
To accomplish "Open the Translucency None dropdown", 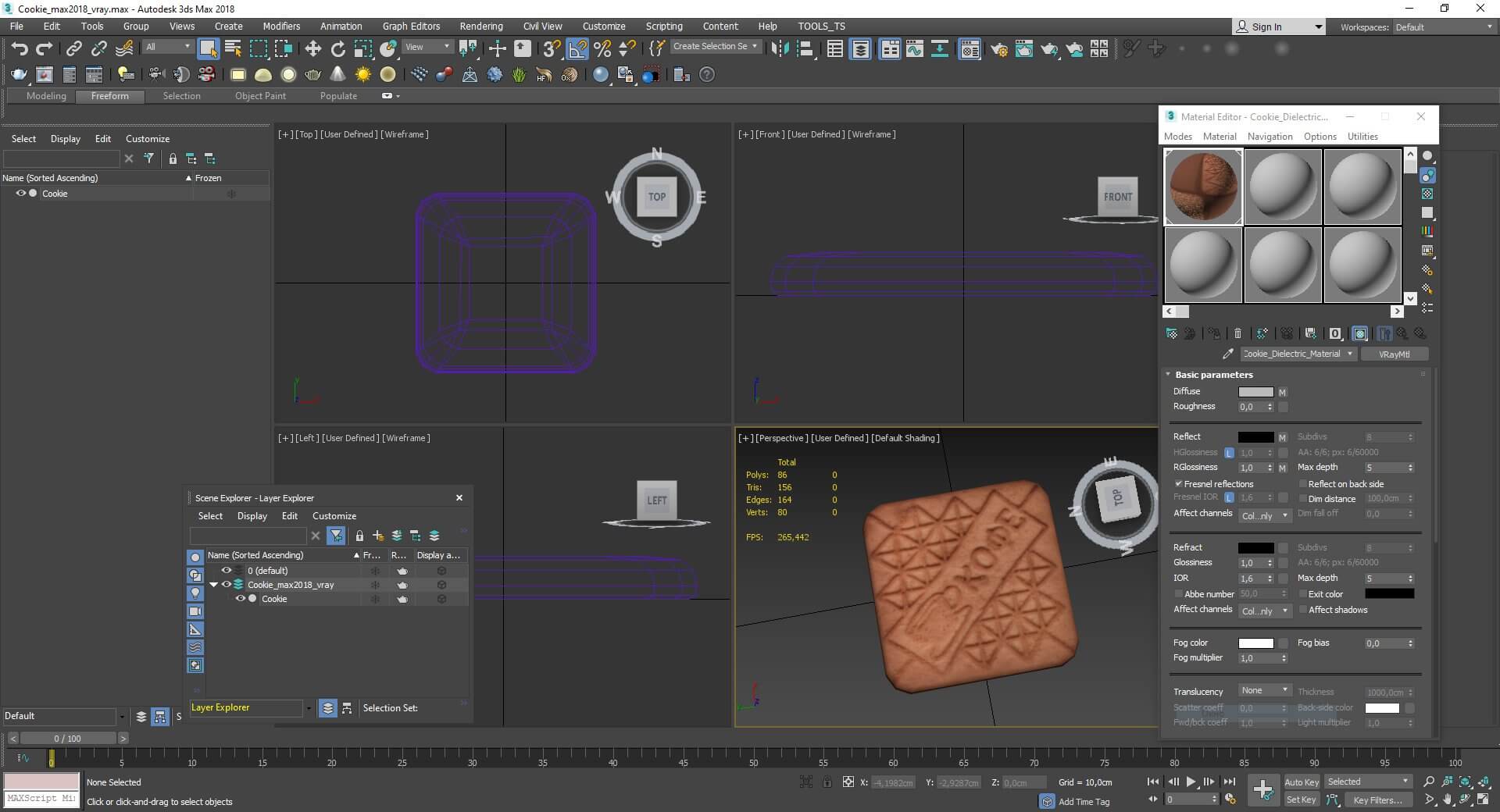I will pyautogui.click(x=1264, y=690).
